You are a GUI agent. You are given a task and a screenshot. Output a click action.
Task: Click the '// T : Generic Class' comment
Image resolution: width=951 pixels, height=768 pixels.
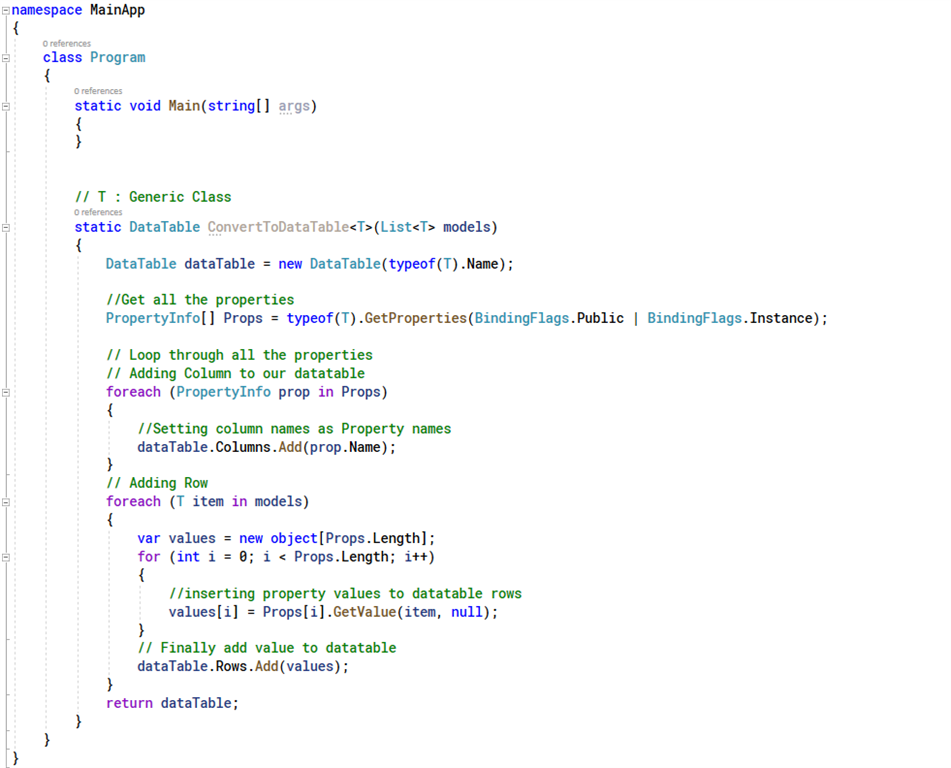(x=153, y=197)
